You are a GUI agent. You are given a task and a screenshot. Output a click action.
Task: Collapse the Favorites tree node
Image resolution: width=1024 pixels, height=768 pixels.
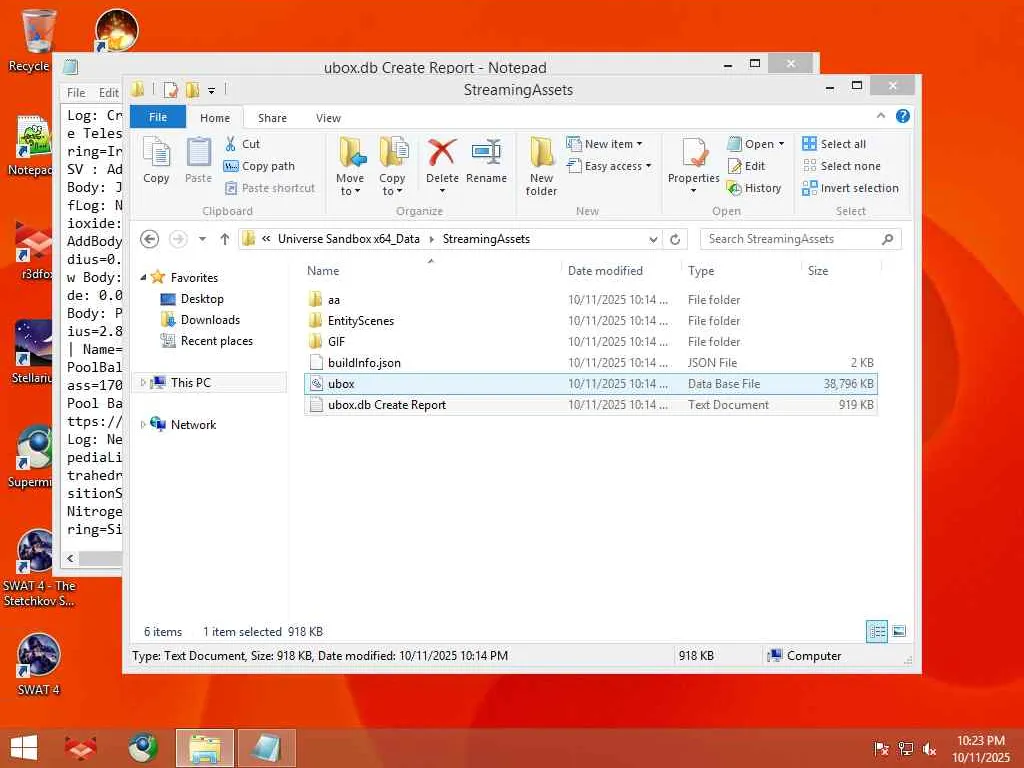click(x=143, y=278)
